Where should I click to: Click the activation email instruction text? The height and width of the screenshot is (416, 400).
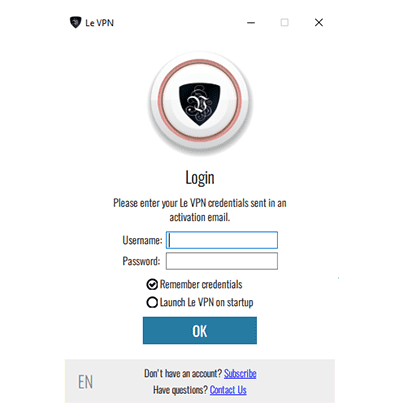200,210
